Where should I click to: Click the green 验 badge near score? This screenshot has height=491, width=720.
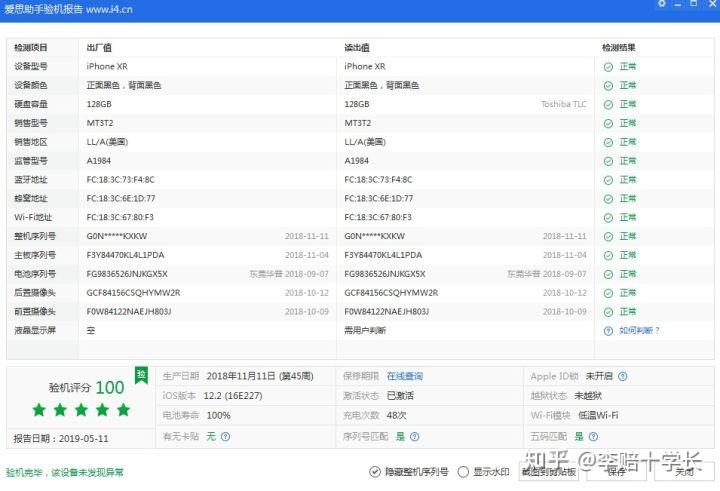pos(141,375)
